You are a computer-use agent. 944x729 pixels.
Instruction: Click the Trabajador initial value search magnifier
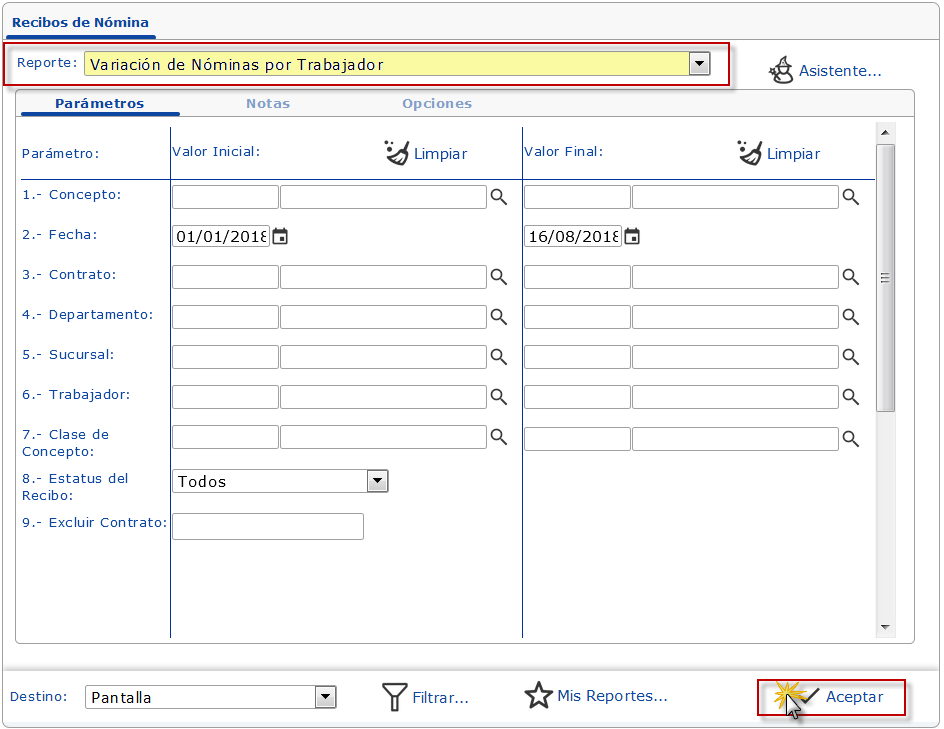click(498, 397)
